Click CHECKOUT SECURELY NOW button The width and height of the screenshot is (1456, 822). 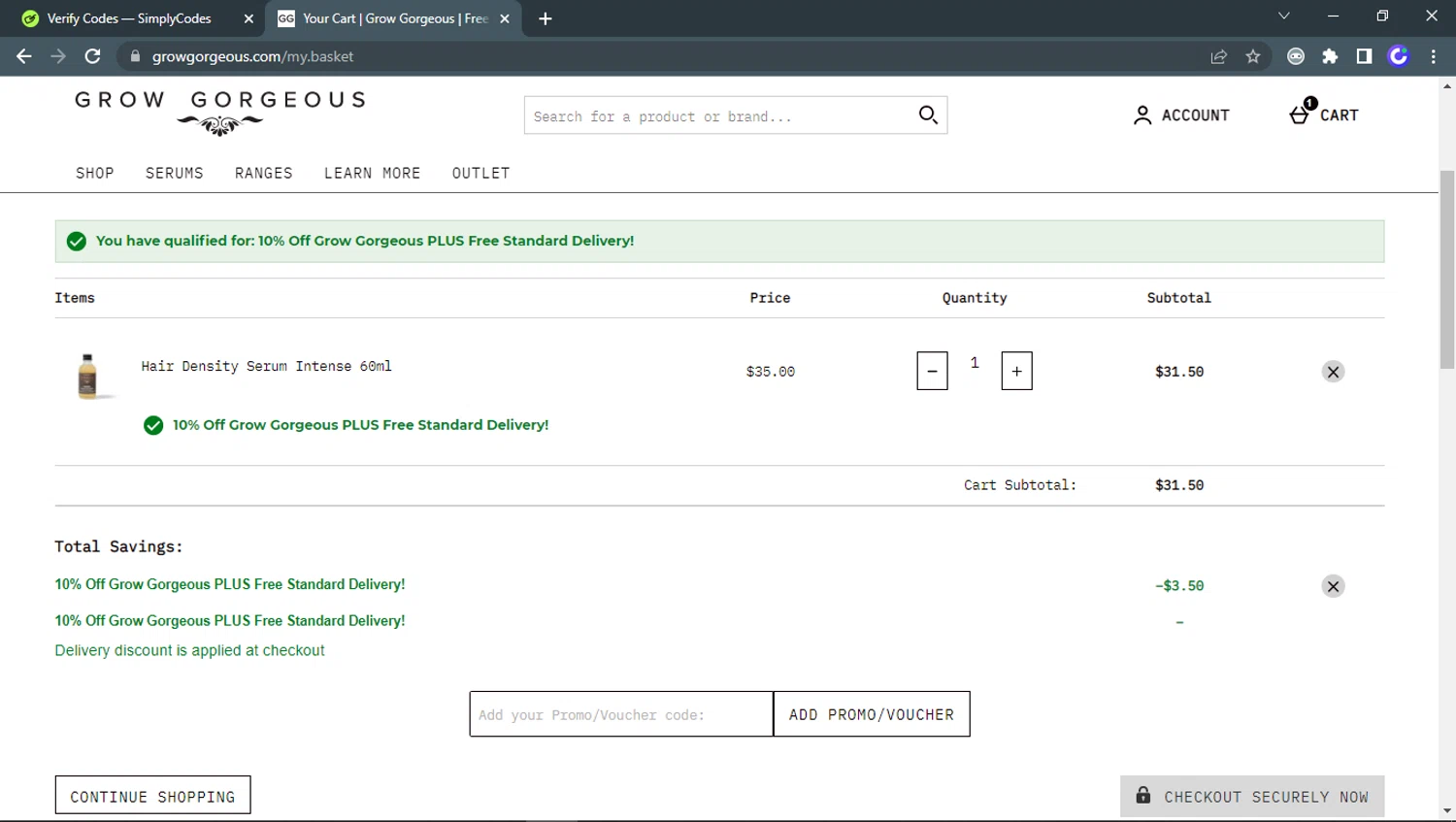pos(1252,796)
